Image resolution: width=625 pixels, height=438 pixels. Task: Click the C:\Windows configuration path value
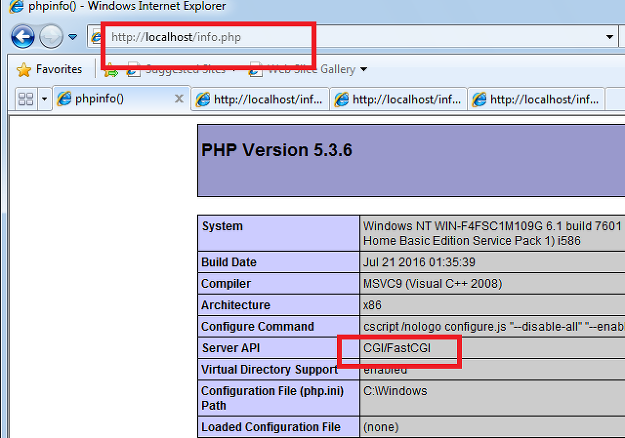(395, 391)
